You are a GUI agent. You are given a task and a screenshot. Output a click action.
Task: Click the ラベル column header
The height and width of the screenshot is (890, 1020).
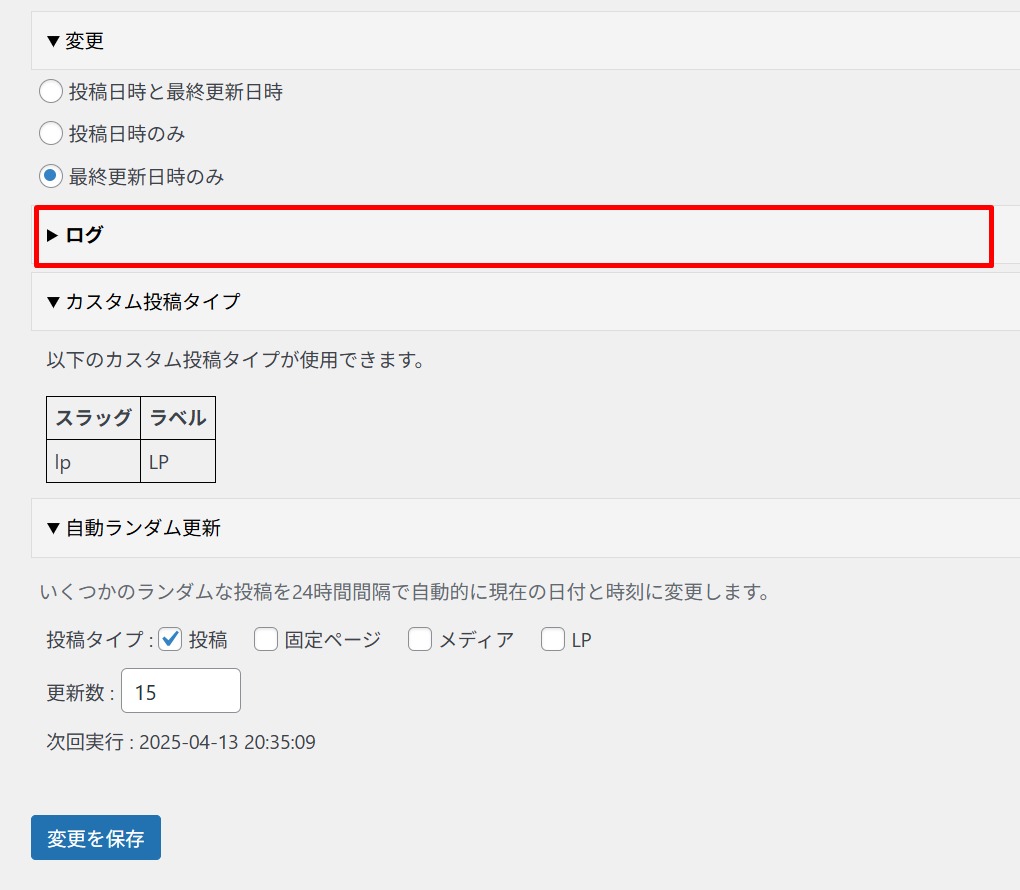click(x=178, y=418)
